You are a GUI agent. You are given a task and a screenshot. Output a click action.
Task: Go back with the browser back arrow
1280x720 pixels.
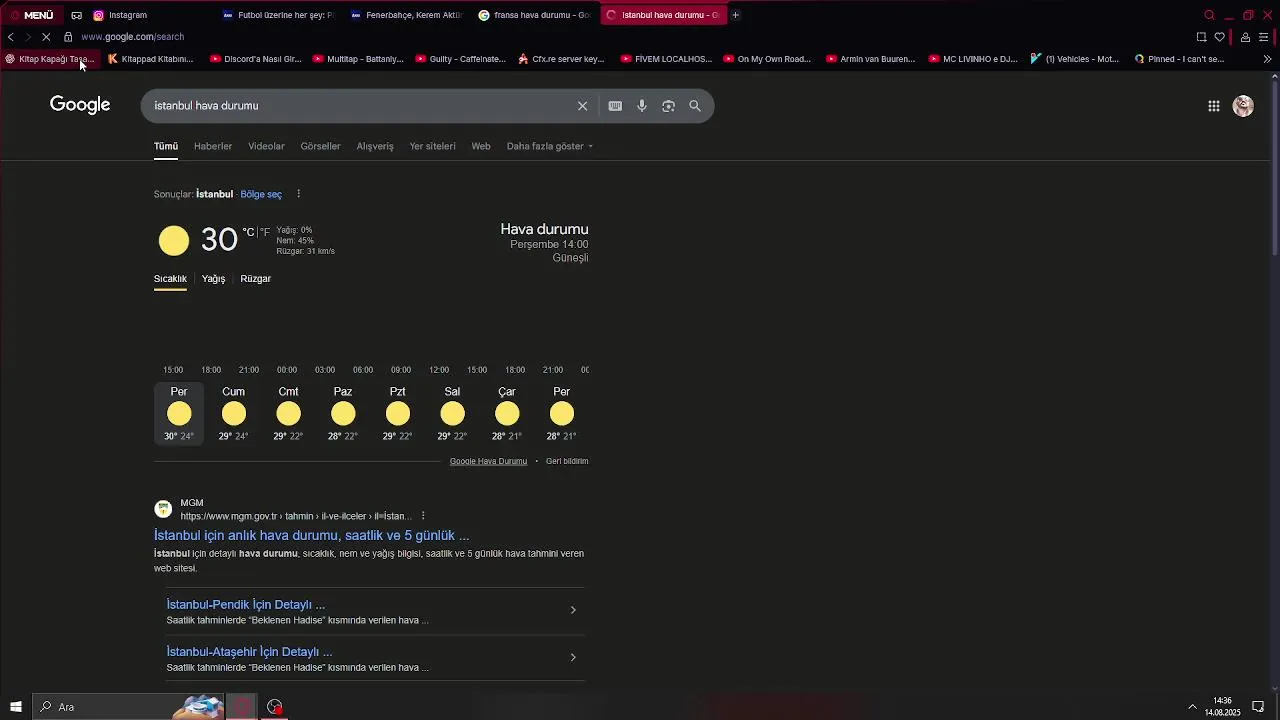[11, 37]
